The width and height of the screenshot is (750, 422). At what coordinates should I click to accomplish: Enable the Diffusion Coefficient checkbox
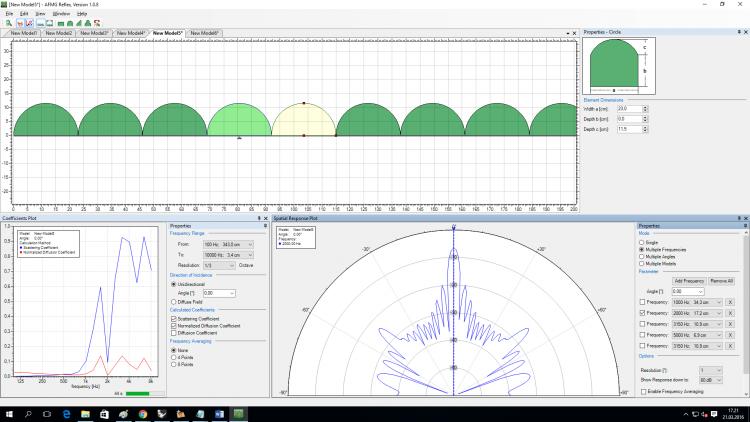pyautogui.click(x=175, y=333)
